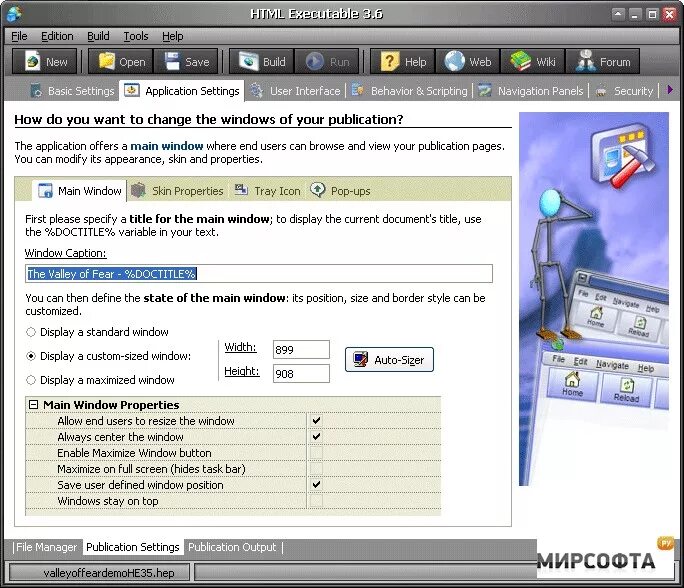Collapse Main Window Properties section
This screenshot has width=684, height=588.
point(33,405)
